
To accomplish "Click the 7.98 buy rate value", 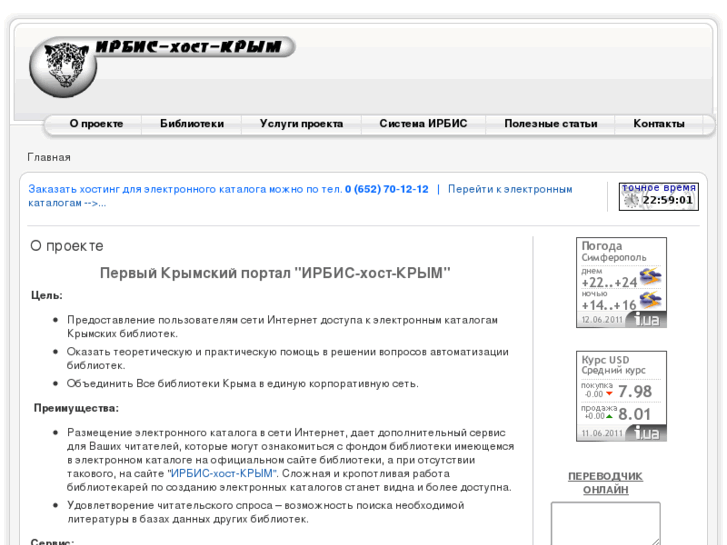I will tap(635, 391).
